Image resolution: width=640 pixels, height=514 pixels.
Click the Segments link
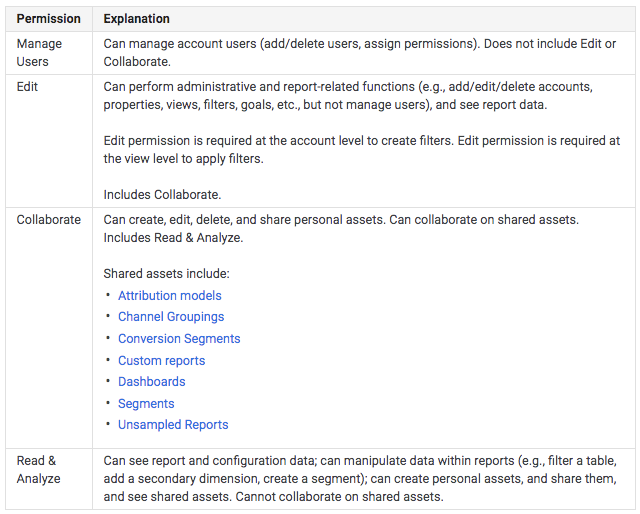coord(146,404)
